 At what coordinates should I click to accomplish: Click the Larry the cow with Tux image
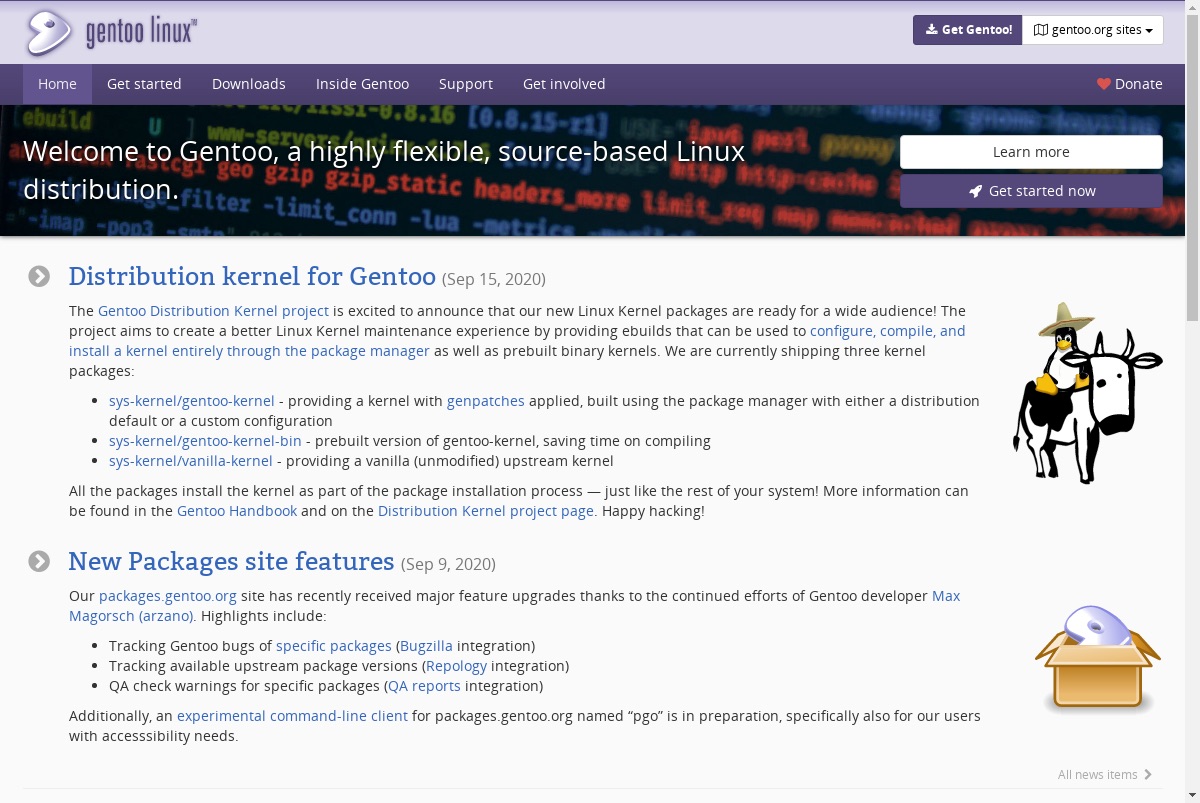click(1087, 393)
